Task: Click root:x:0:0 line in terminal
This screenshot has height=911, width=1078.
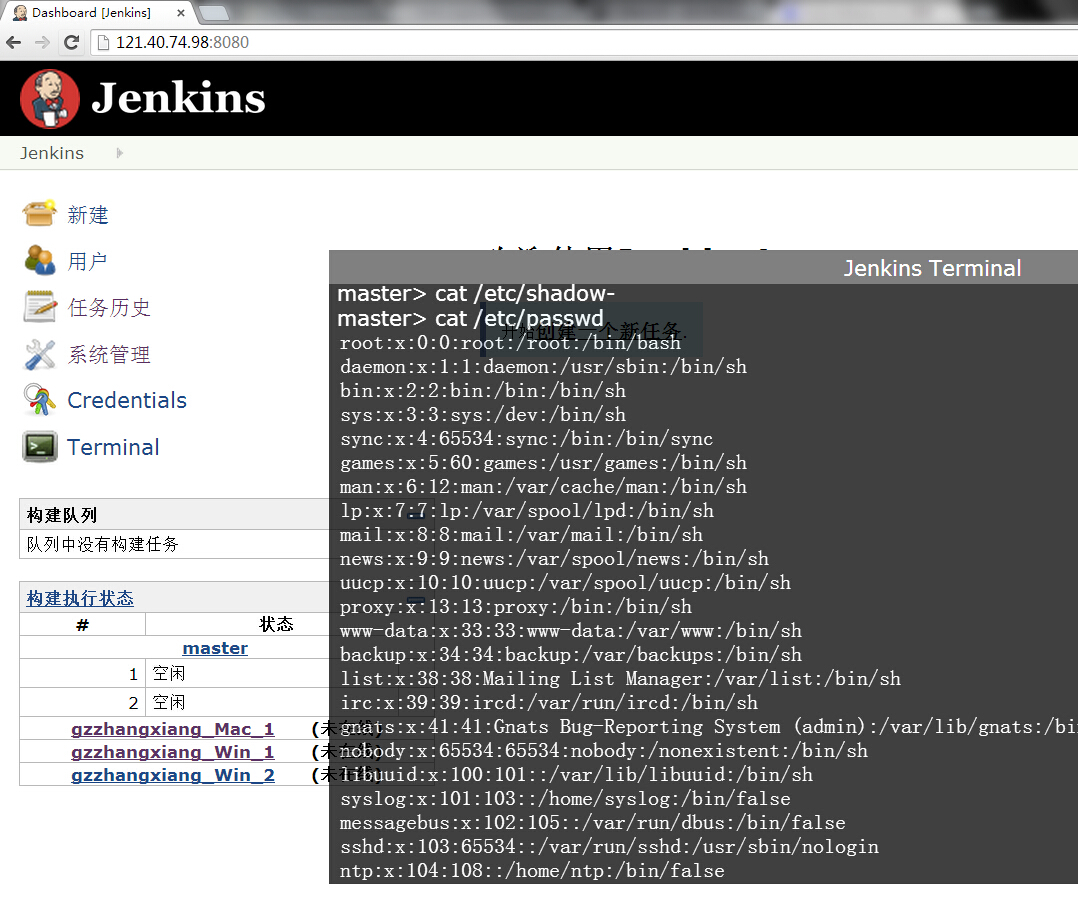Action: point(510,342)
